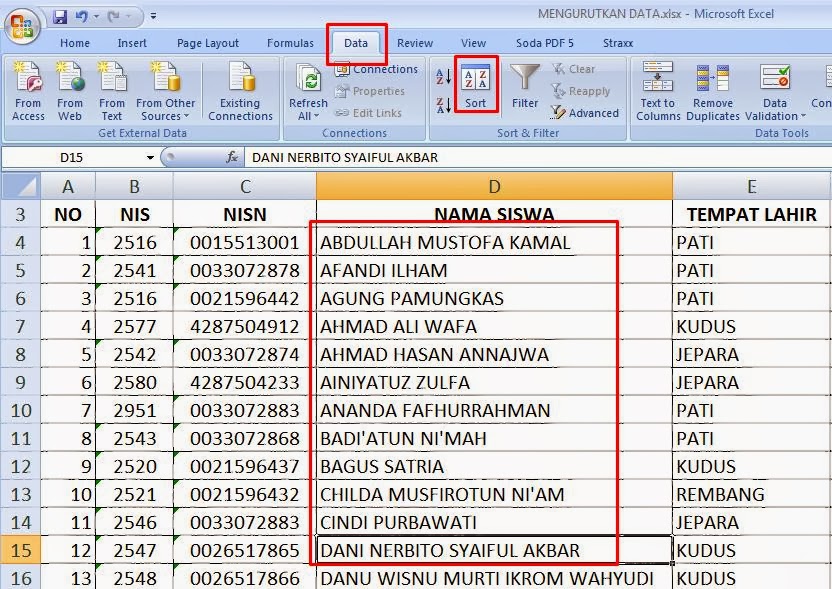Save the workbook from quick access toolbar
This screenshot has width=832, height=589.
click(x=60, y=17)
